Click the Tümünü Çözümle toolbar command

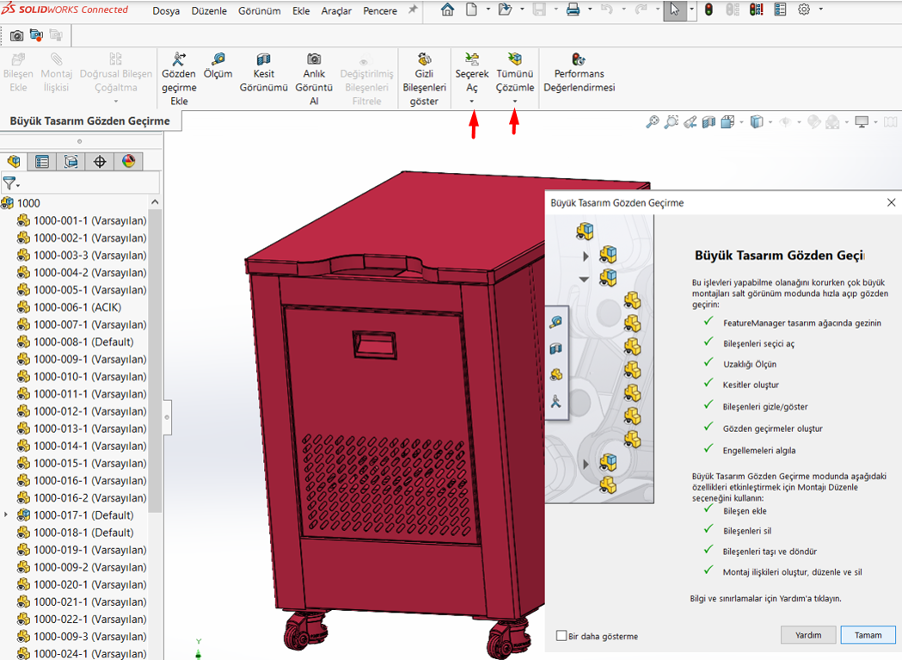514,77
